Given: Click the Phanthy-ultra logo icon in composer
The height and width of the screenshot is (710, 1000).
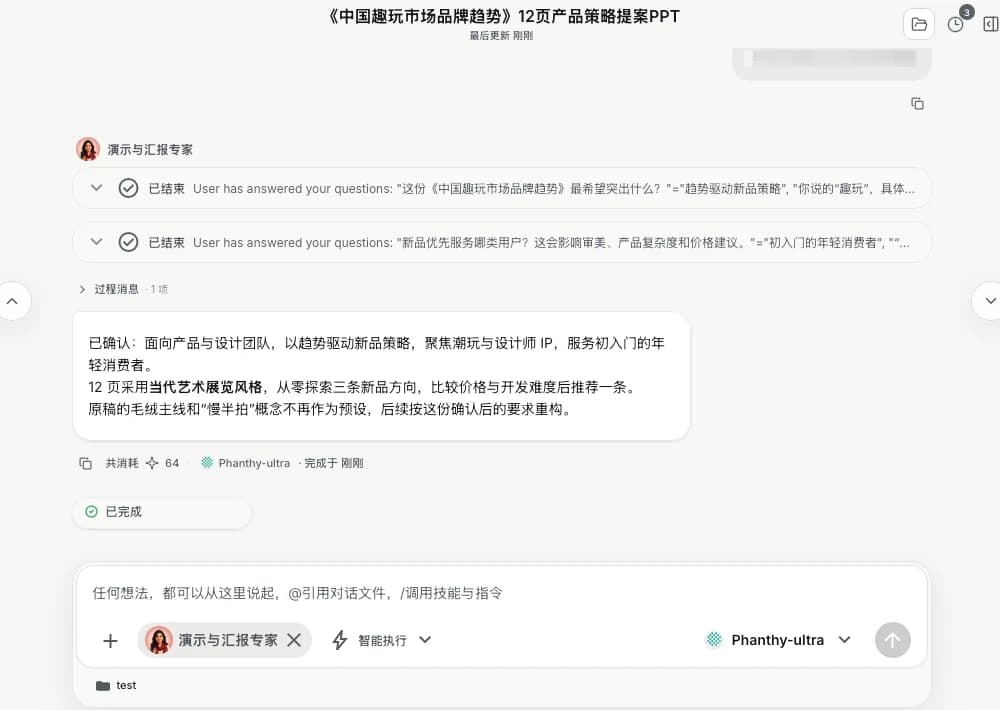Looking at the screenshot, I should [714, 639].
